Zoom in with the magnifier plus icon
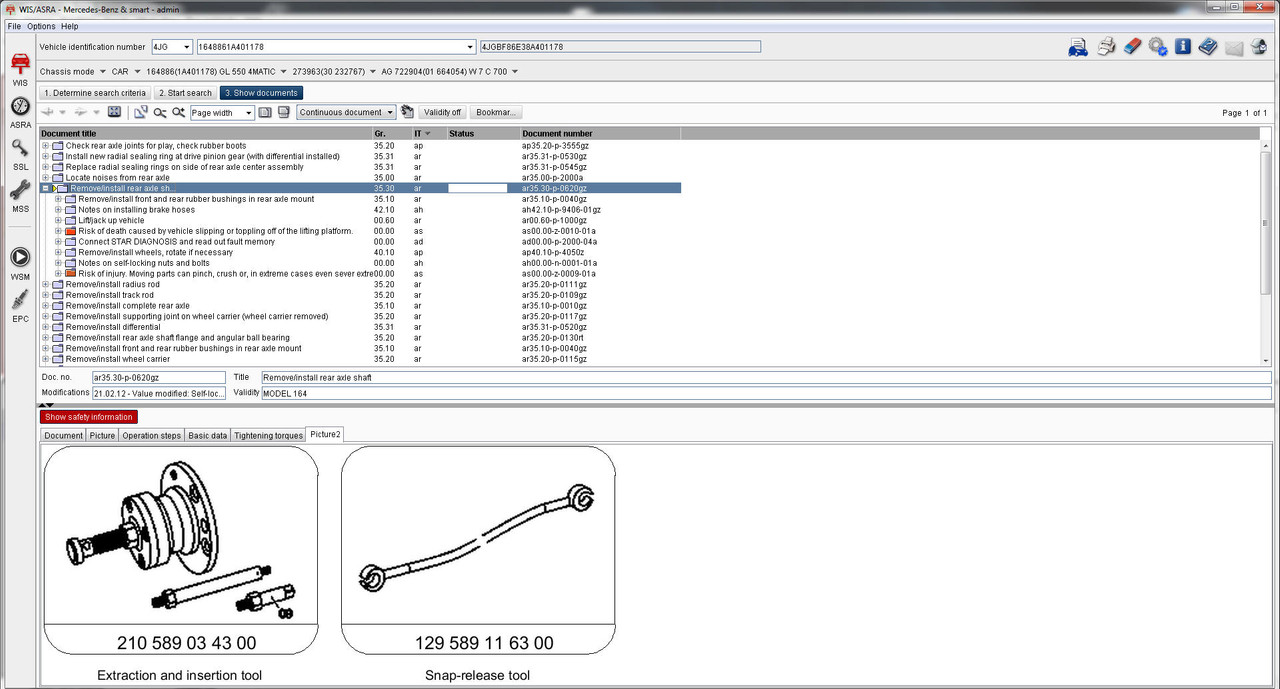The height and width of the screenshot is (689, 1280). click(x=178, y=112)
